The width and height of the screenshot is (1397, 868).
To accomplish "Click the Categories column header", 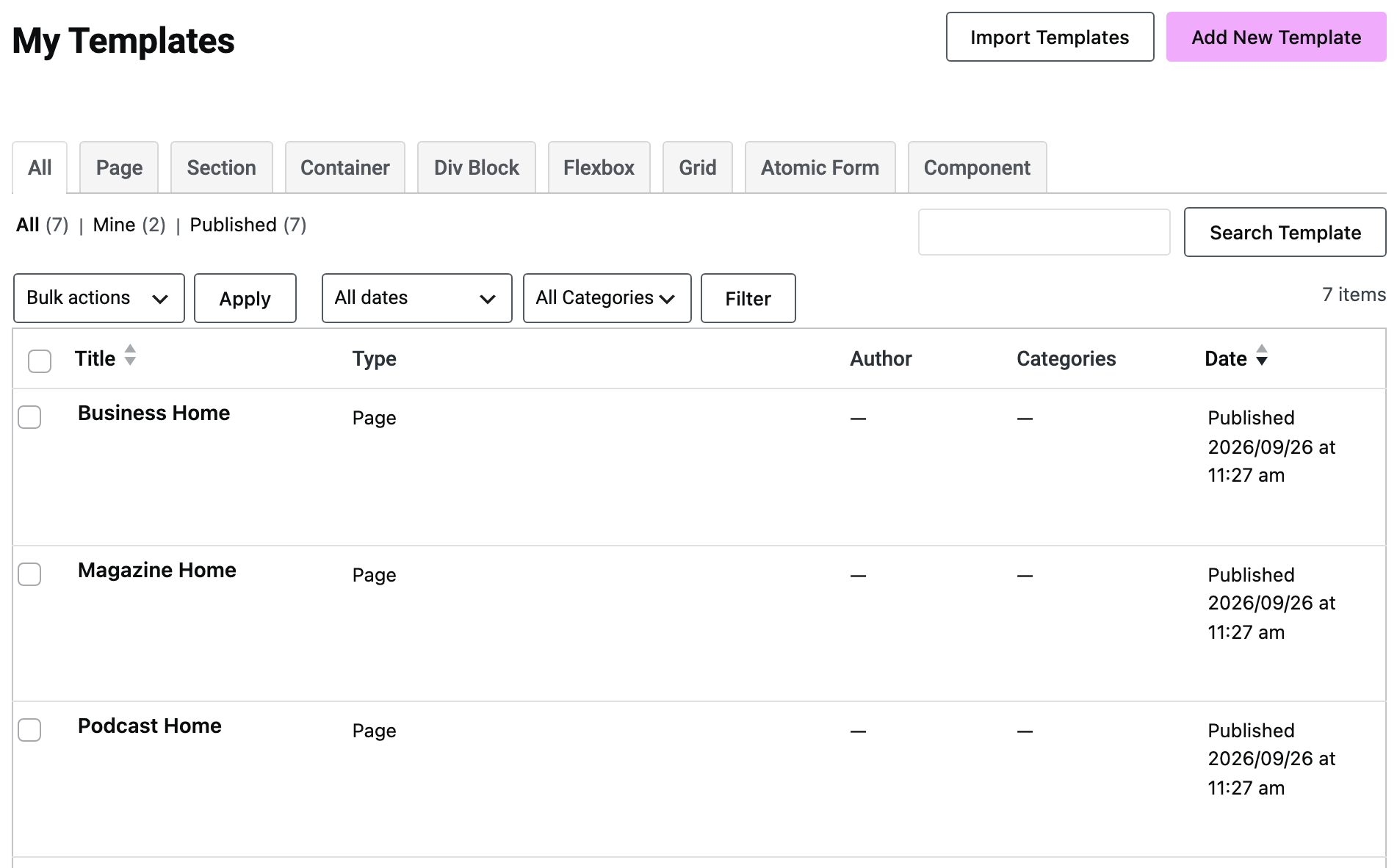I will click(1066, 358).
